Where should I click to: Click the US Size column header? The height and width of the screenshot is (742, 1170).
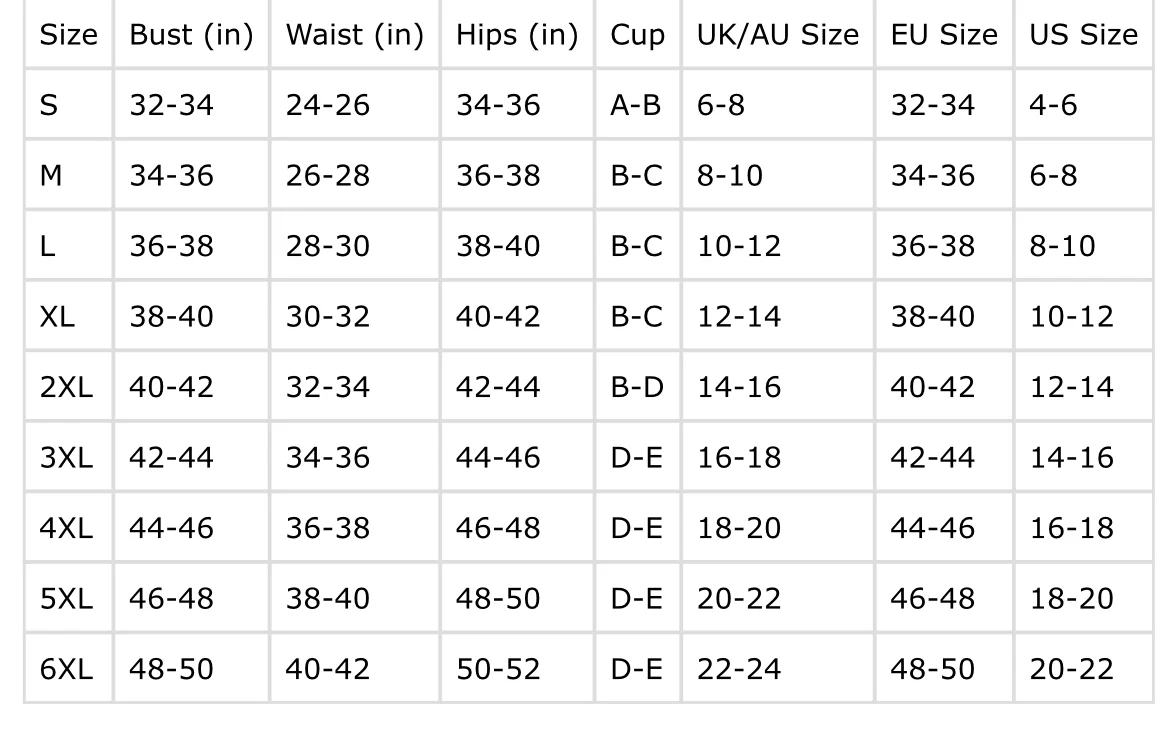click(x=1083, y=34)
